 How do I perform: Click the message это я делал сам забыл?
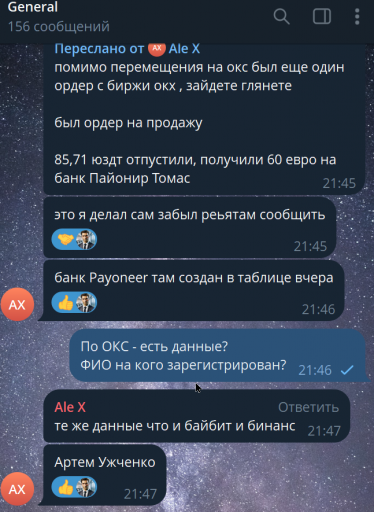(x=190, y=215)
